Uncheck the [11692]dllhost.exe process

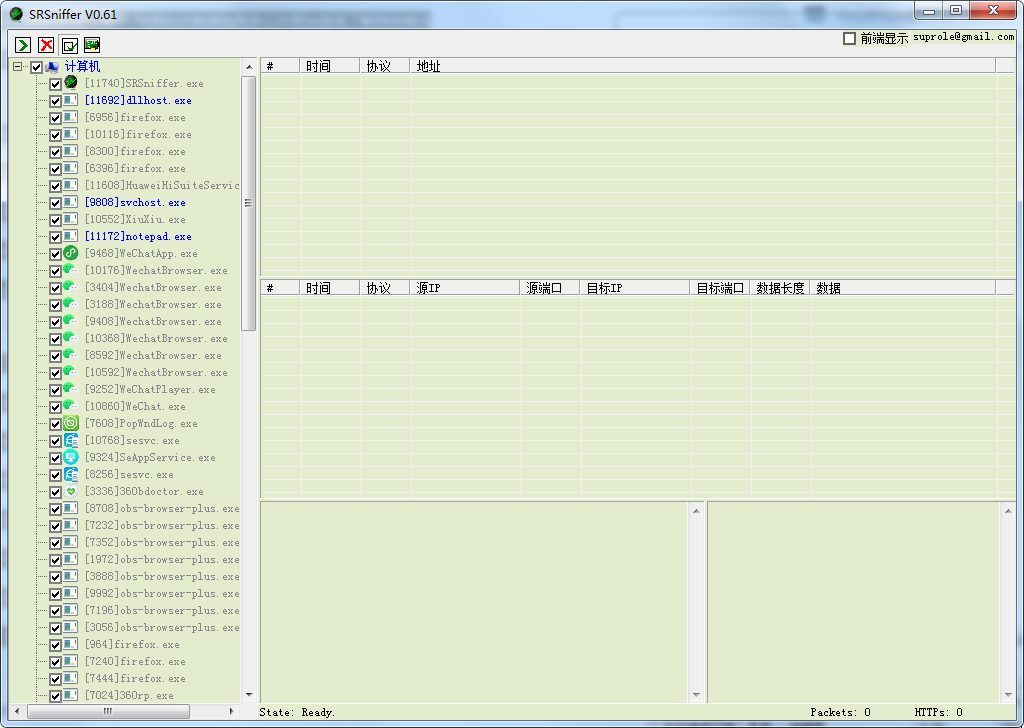tap(56, 100)
